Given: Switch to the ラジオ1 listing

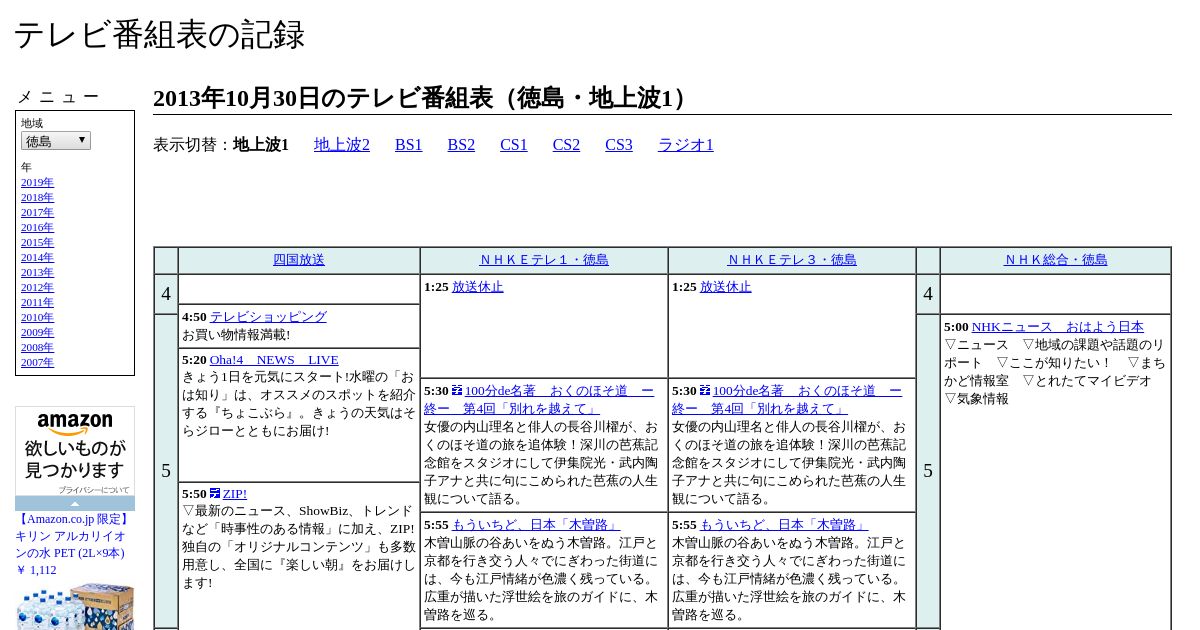Looking at the screenshot, I should (x=686, y=145).
